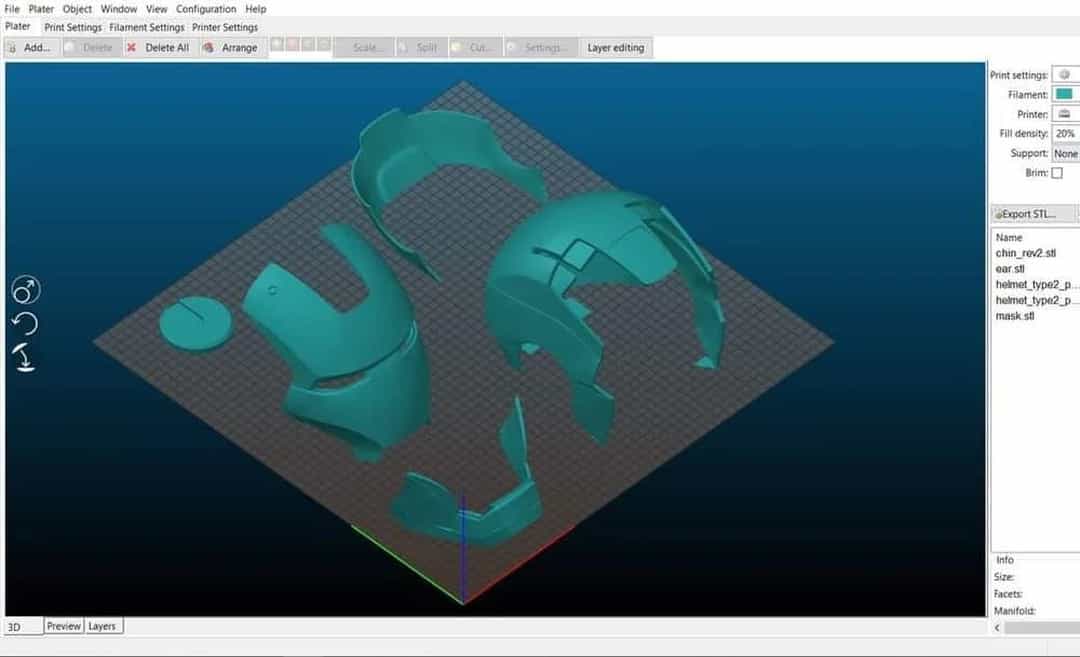Click the Add... button to load a model
The width and height of the screenshot is (1080, 657).
[x=31, y=48]
